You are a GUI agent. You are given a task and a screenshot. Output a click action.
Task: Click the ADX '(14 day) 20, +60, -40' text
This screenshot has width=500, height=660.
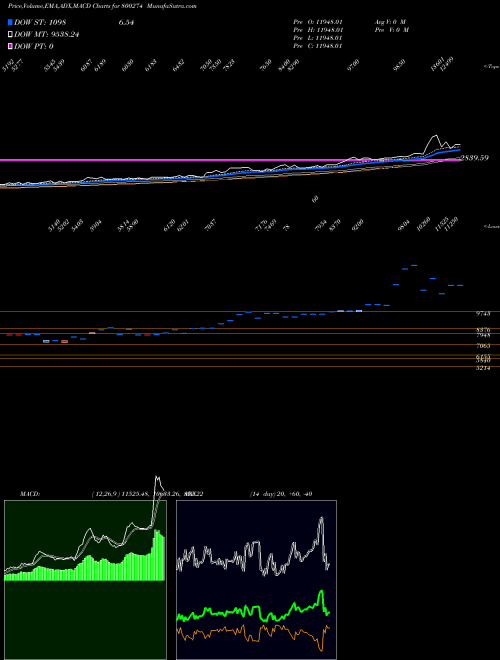coord(281,494)
